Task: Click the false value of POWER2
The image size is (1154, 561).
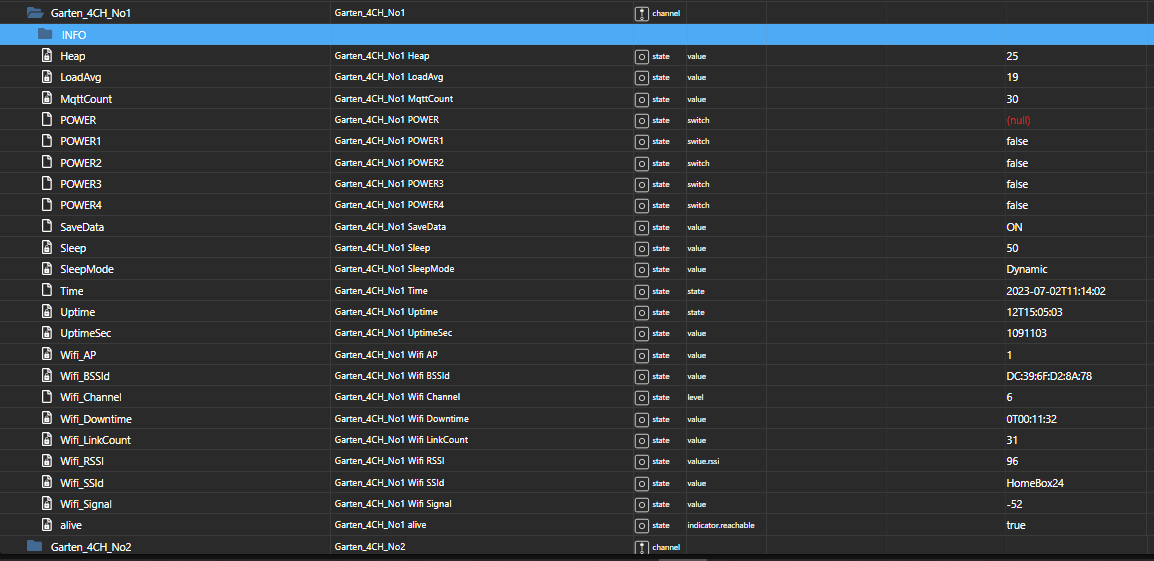Action: (x=1017, y=163)
